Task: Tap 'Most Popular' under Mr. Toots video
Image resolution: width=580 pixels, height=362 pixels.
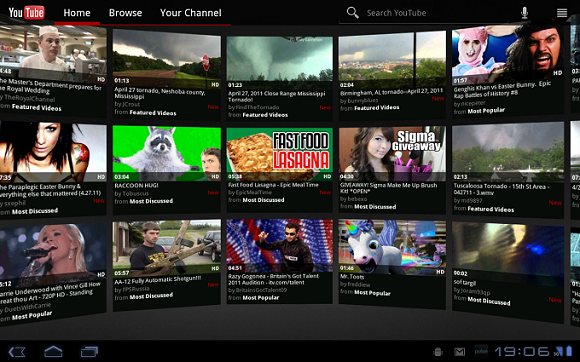Action: coord(372,293)
